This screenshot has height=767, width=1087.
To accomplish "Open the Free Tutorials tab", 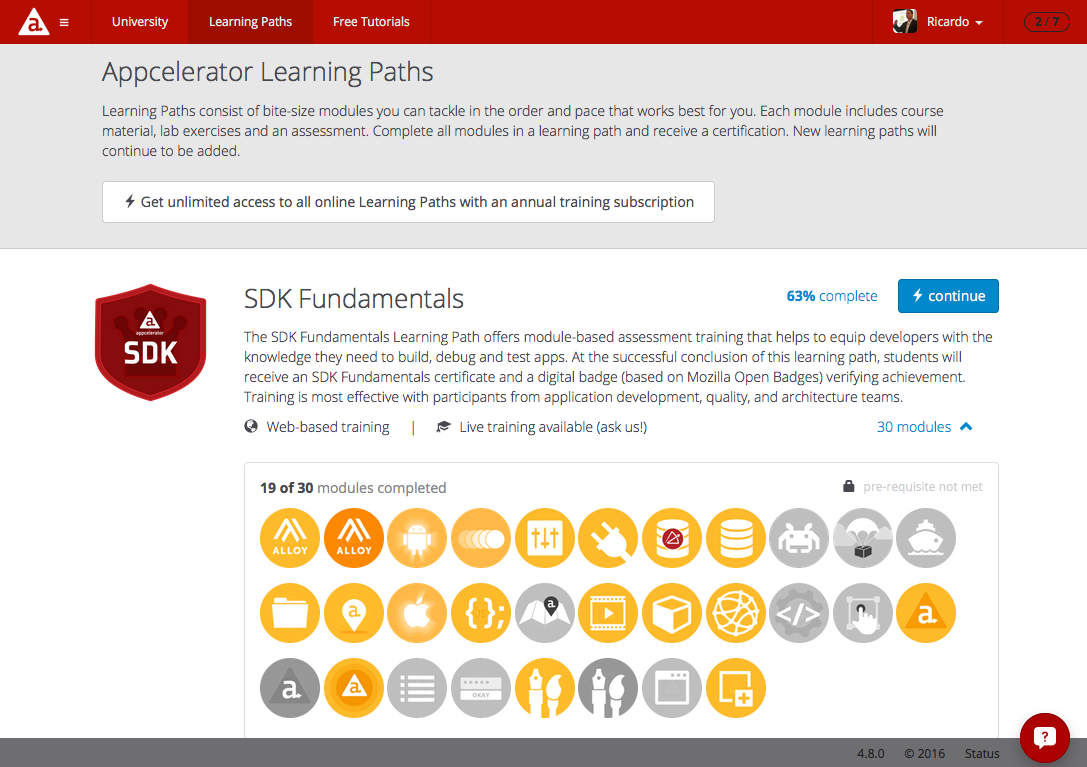I will [x=371, y=21].
